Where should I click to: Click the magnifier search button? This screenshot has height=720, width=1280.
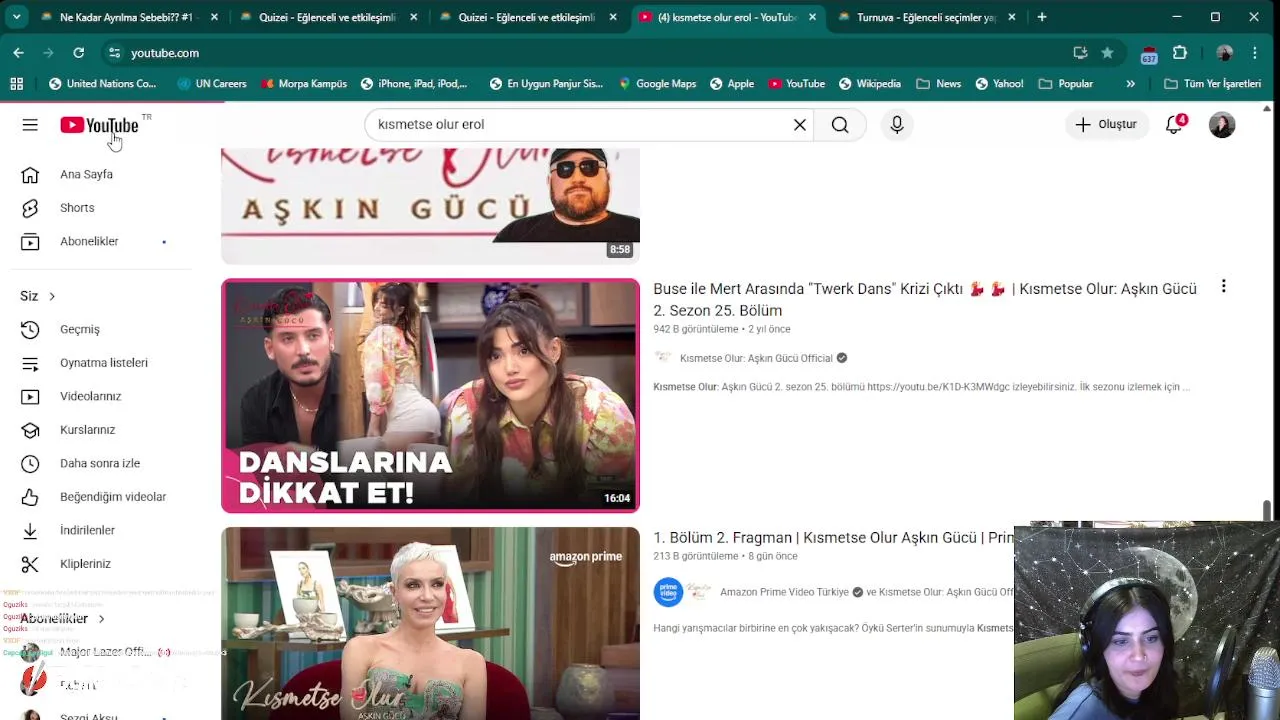840,125
